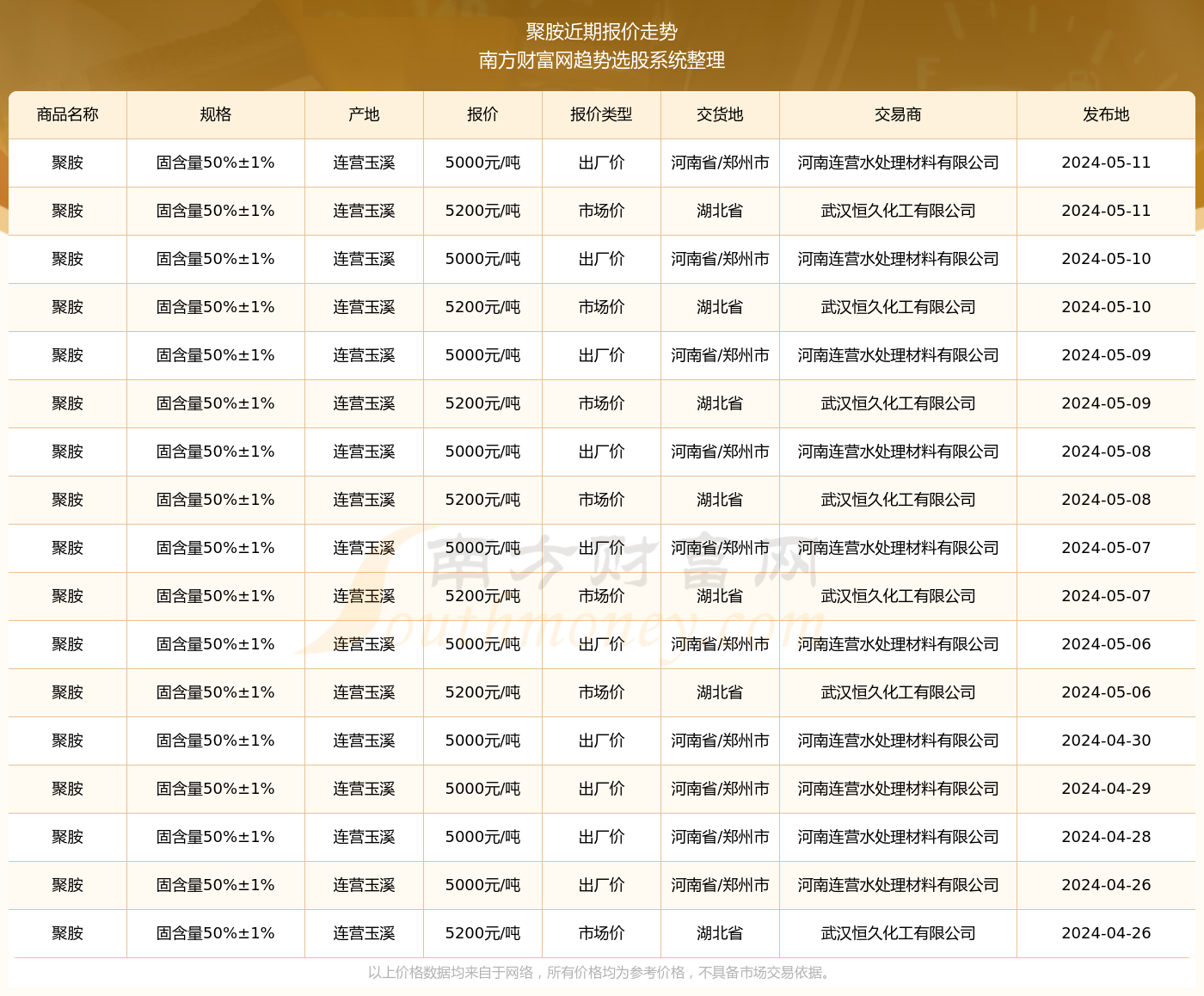Image resolution: width=1204 pixels, height=996 pixels.
Task: Click 固含量50%±1% in the 2024-05-09 市场价 row
Action: click(x=216, y=403)
